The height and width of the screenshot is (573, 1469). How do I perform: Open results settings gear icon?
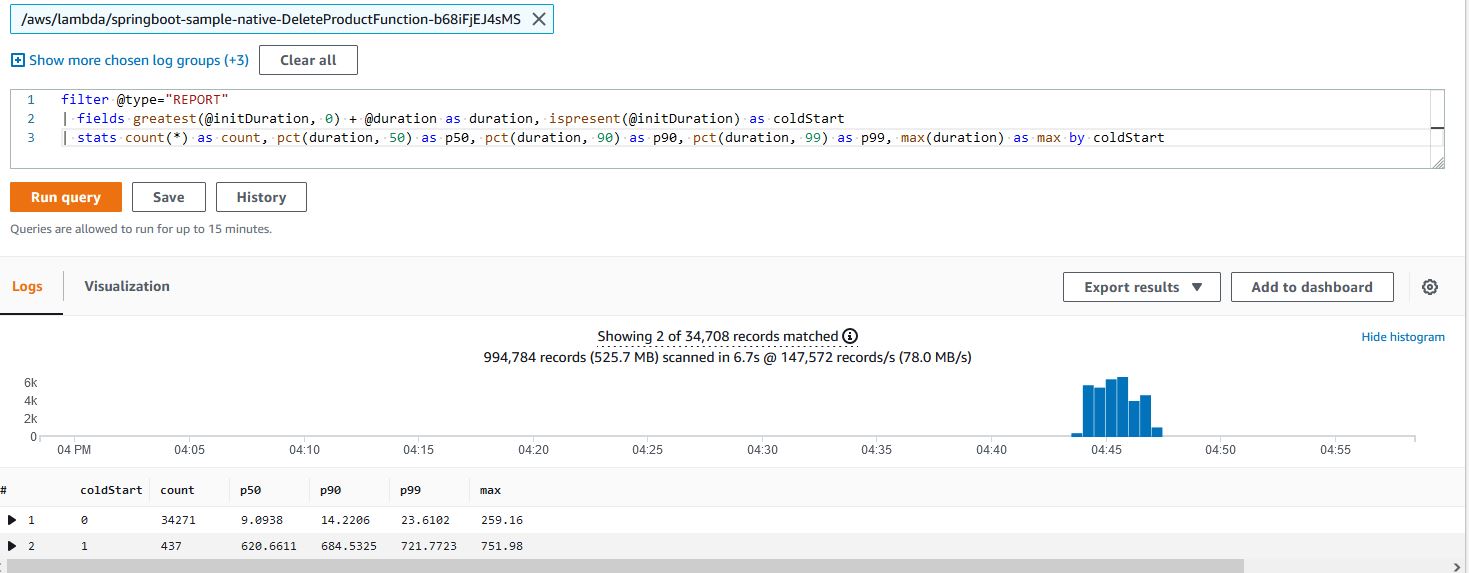[1430, 287]
